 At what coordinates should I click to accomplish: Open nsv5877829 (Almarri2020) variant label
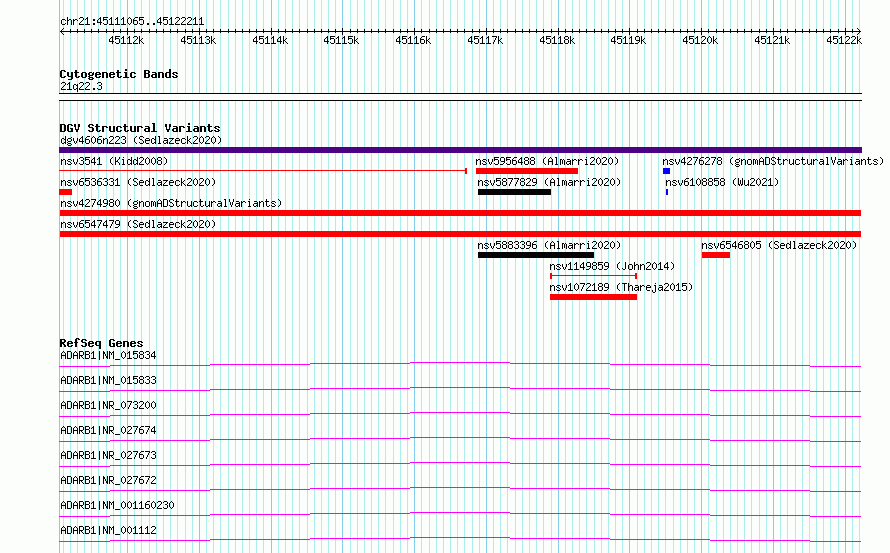[x=549, y=182]
